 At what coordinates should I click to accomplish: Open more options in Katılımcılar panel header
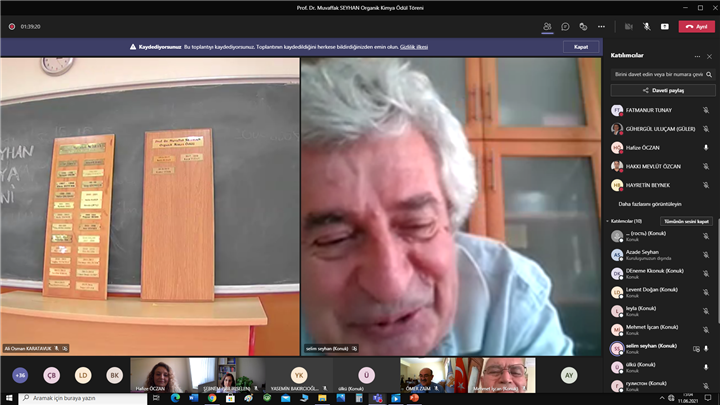point(695,56)
